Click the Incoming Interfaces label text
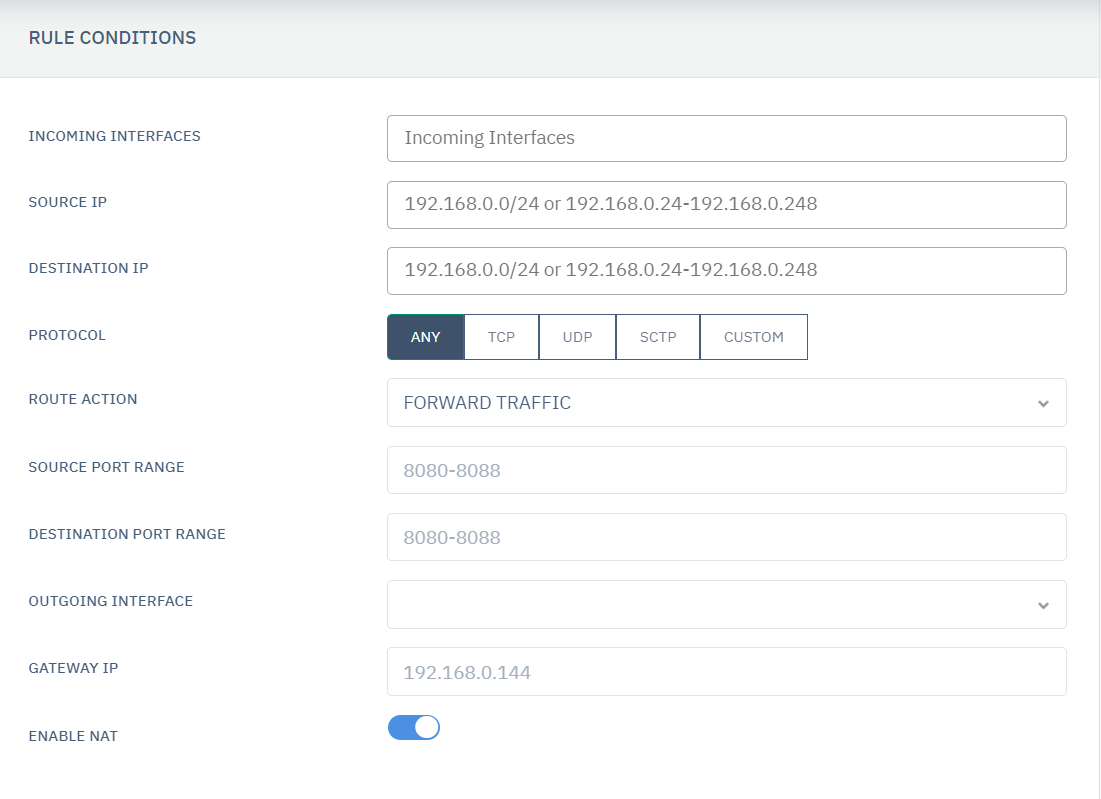 114,136
